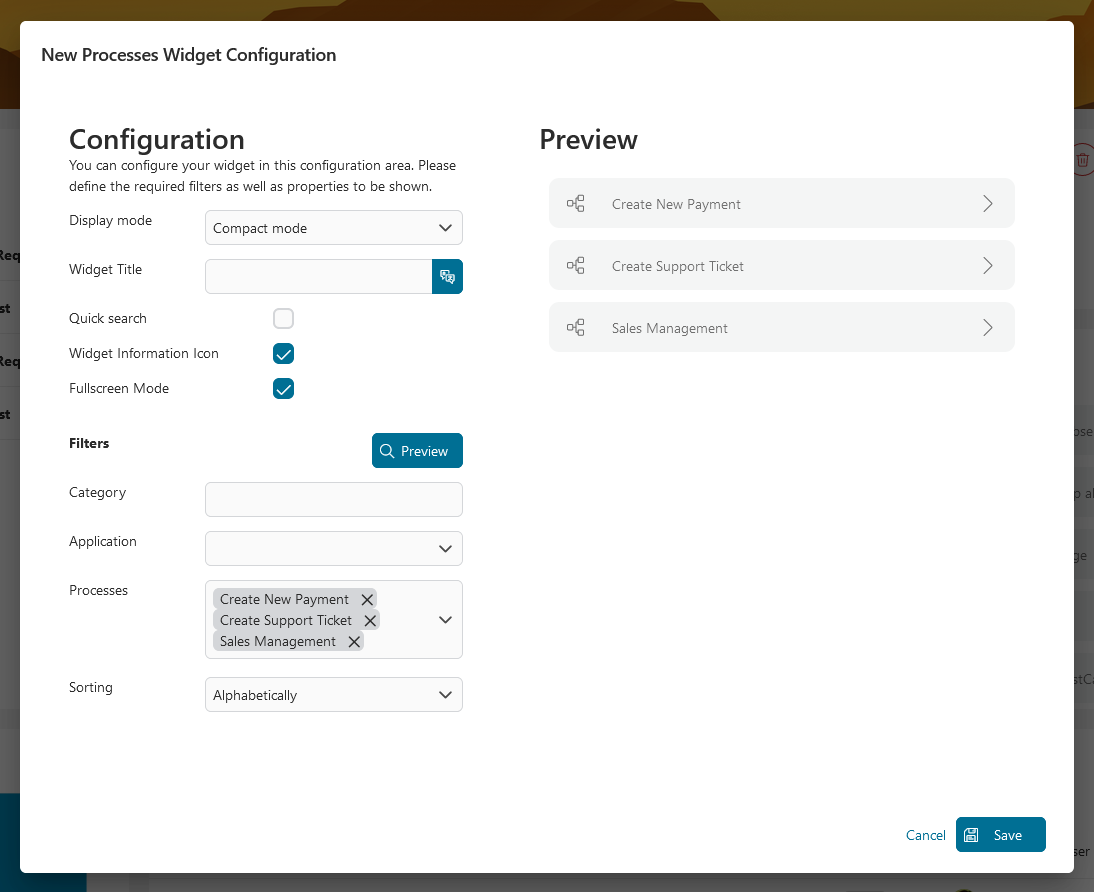This screenshot has height=892, width=1094.
Task: Click process icon beside Create Support Ticket
Action: pyautogui.click(x=576, y=266)
